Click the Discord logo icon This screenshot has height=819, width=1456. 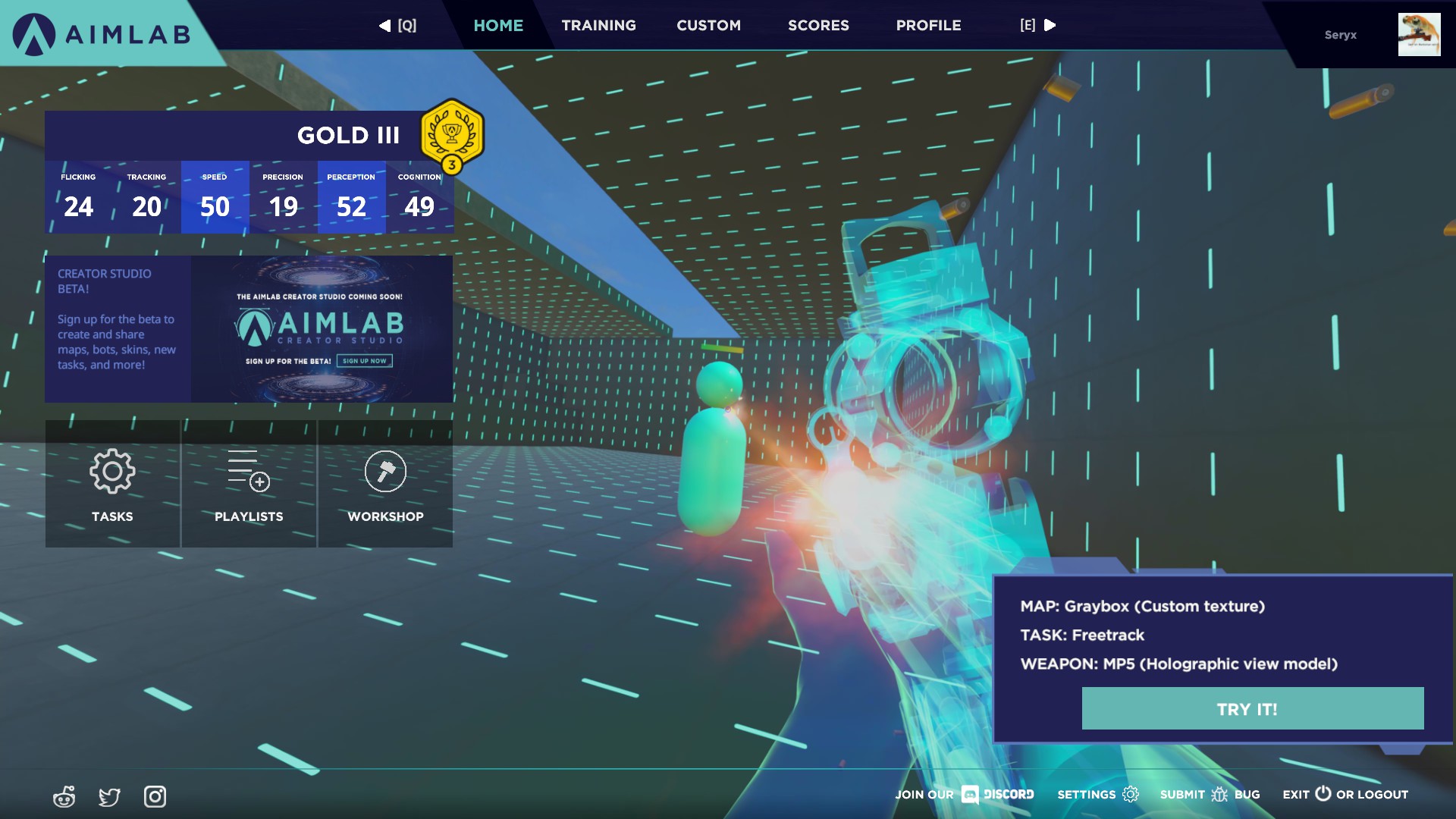pos(969,794)
